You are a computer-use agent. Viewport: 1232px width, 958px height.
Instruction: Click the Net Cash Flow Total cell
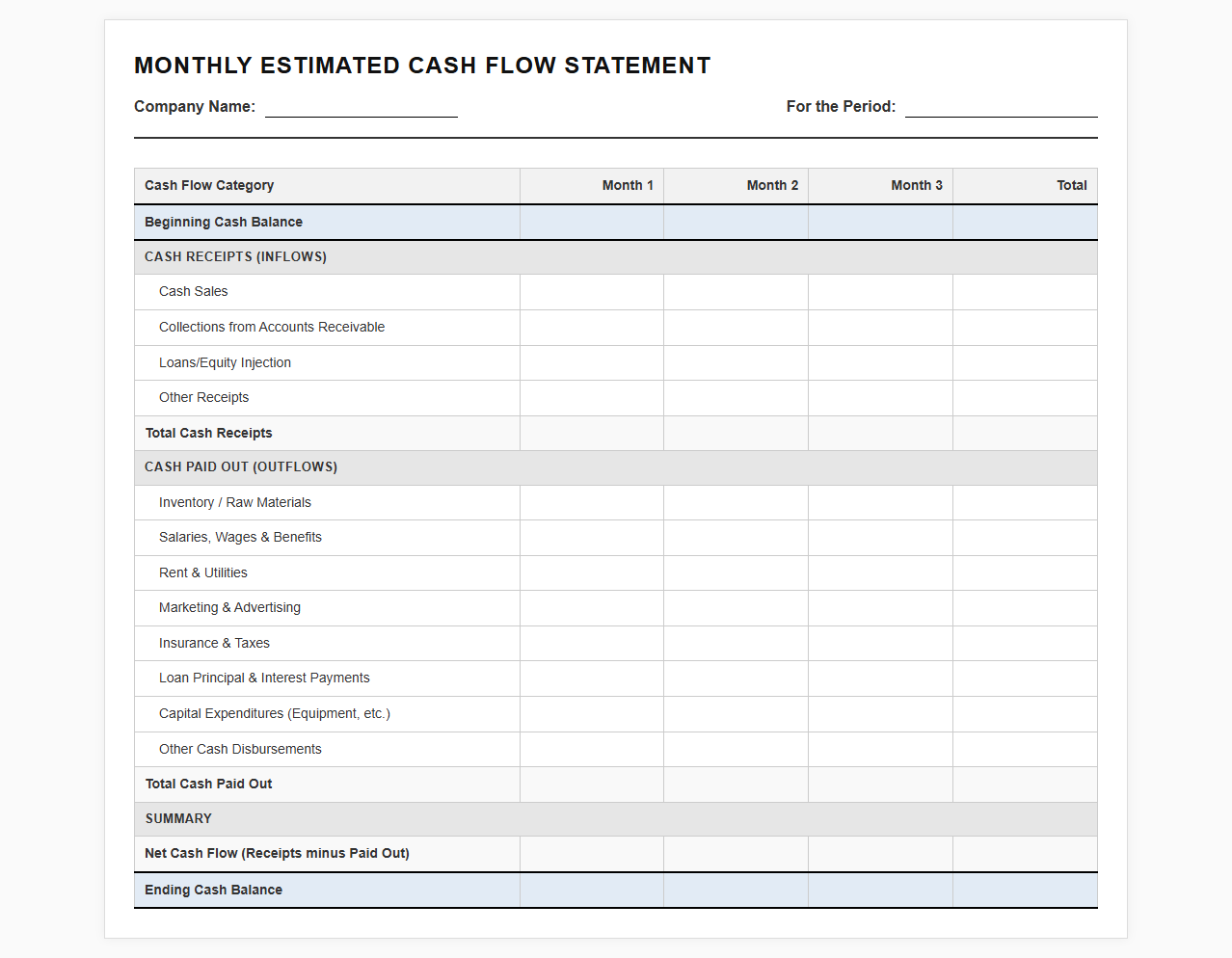coord(1026,854)
